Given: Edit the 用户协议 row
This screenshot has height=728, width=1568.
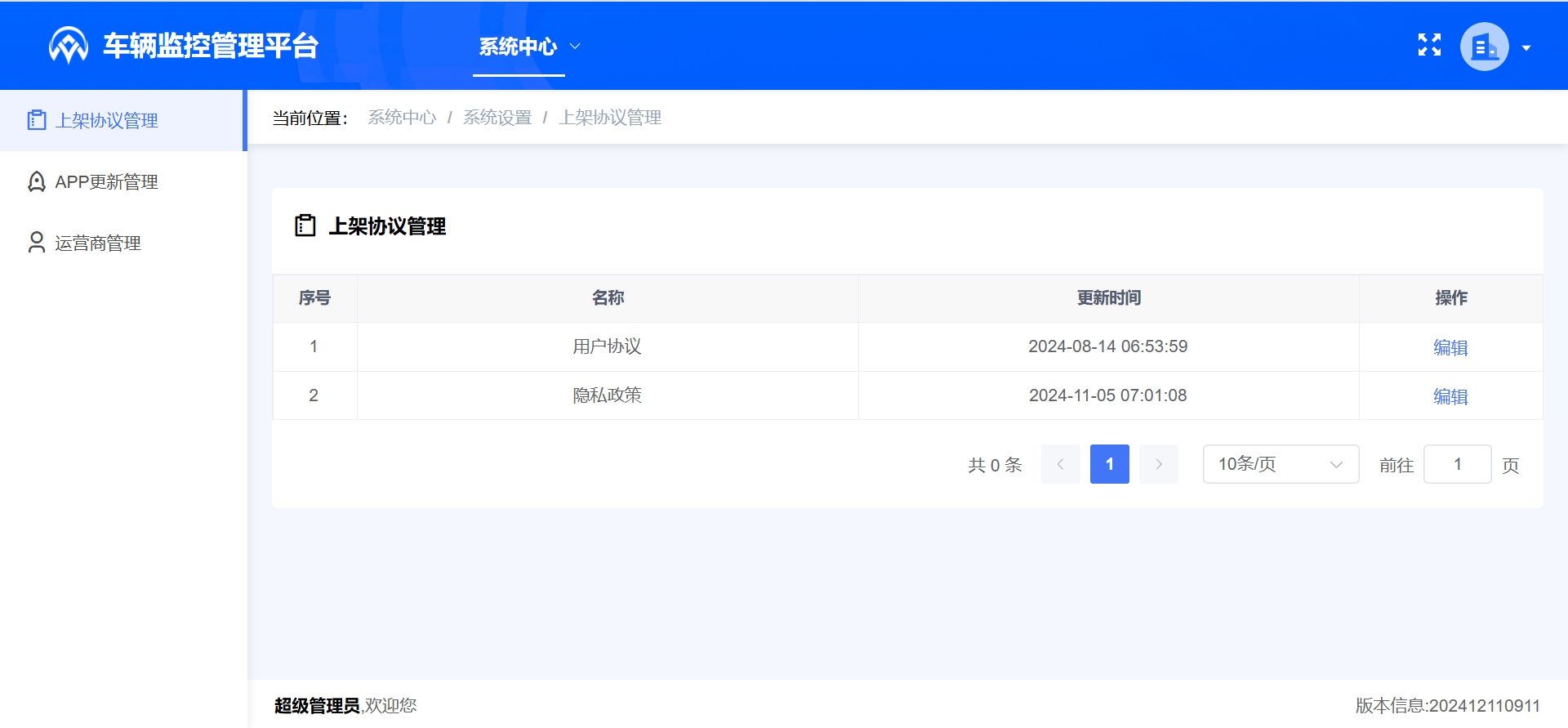Looking at the screenshot, I should click(x=1450, y=347).
